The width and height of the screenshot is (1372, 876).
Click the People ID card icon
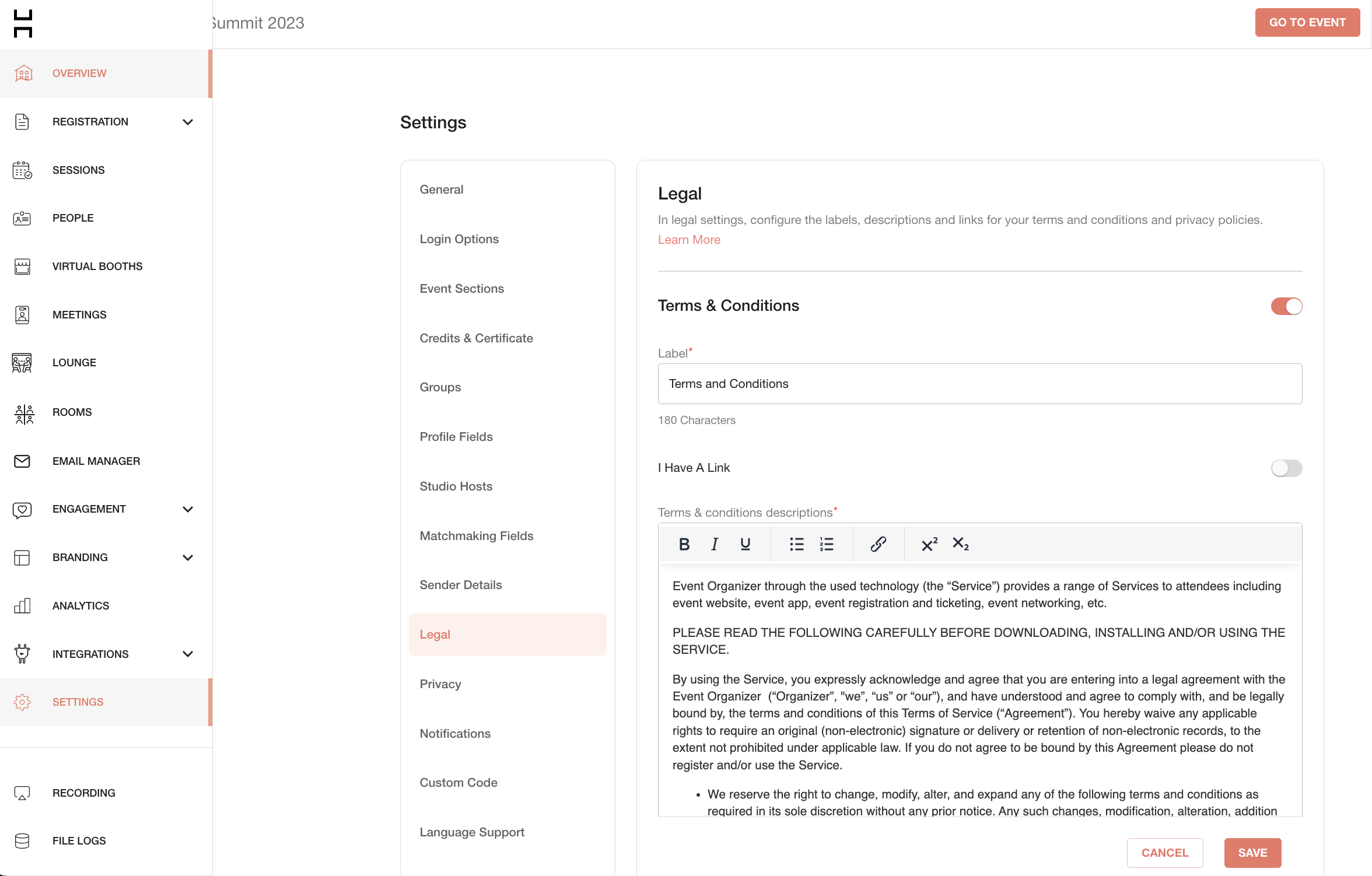[x=22, y=218]
